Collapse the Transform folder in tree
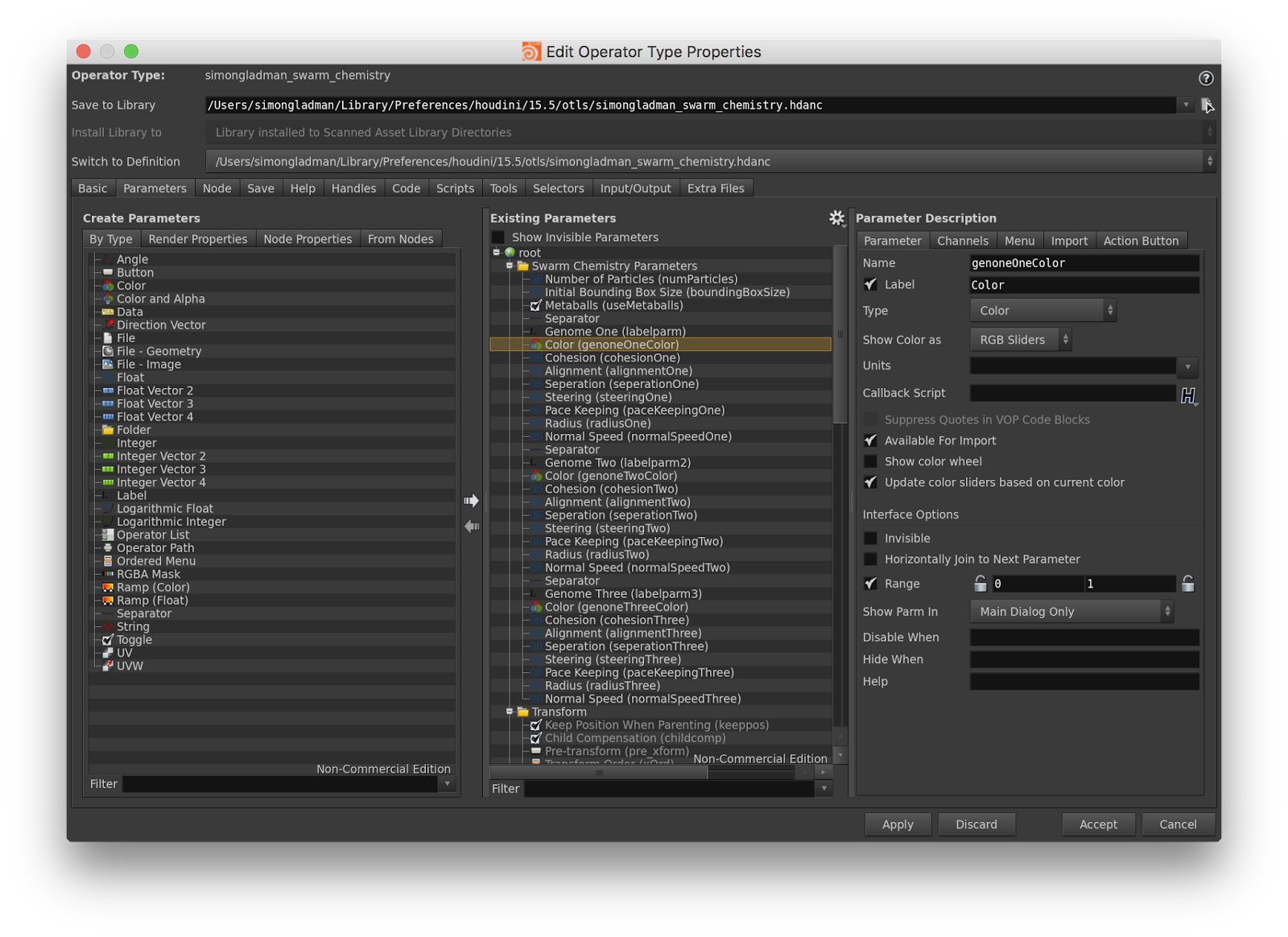1288x937 pixels. 510,712
